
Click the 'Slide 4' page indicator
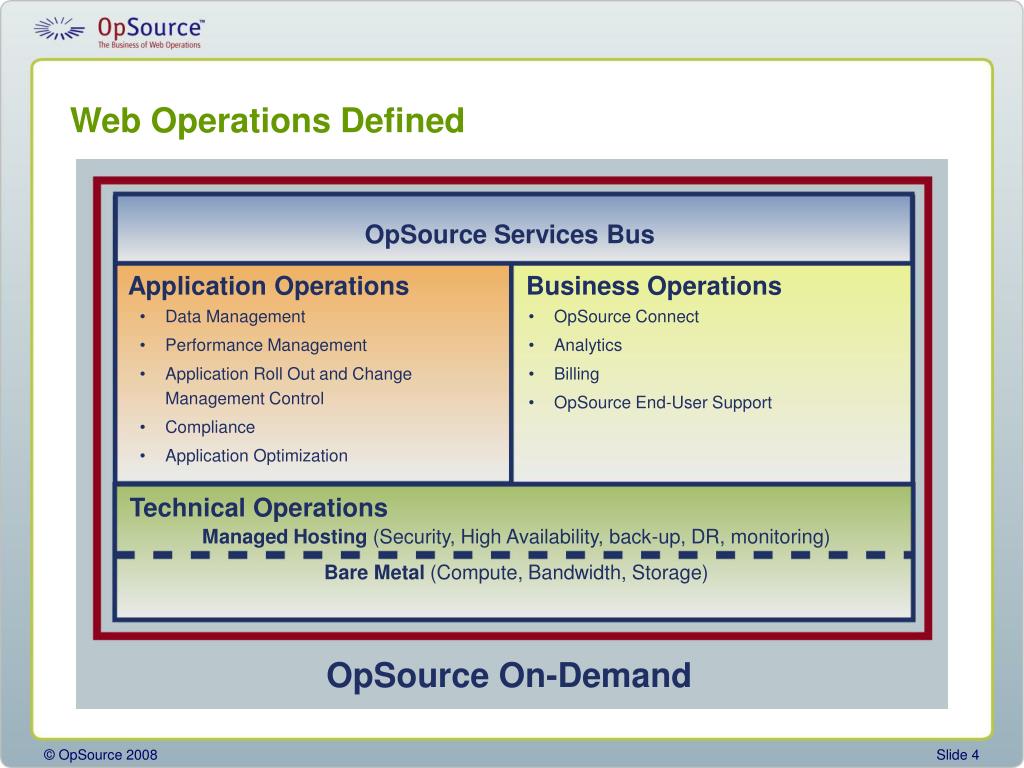click(x=957, y=755)
